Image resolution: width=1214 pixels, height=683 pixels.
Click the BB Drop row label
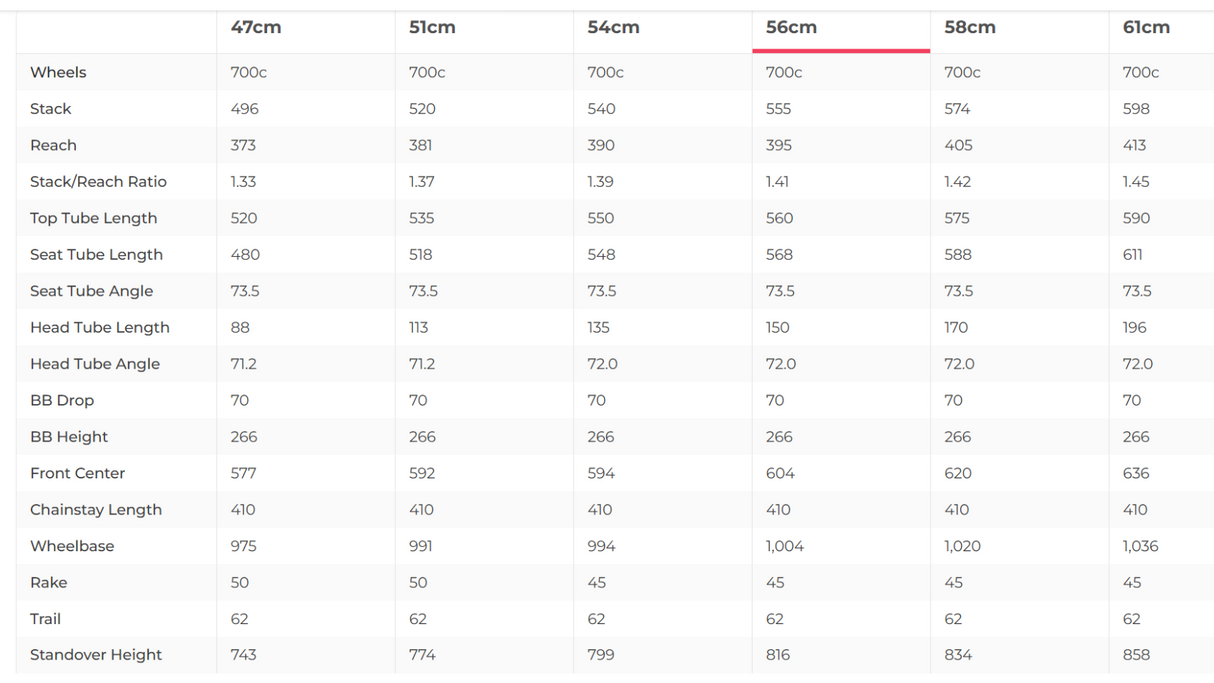click(62, 401)
